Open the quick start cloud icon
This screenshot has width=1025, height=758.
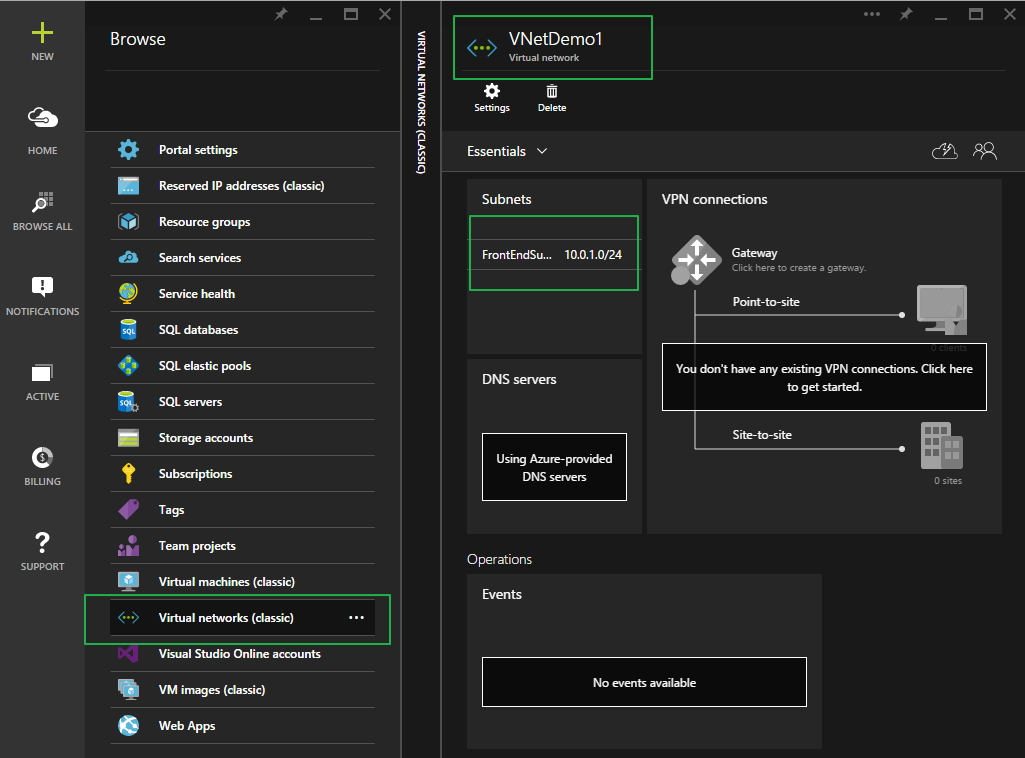(945, 151)
